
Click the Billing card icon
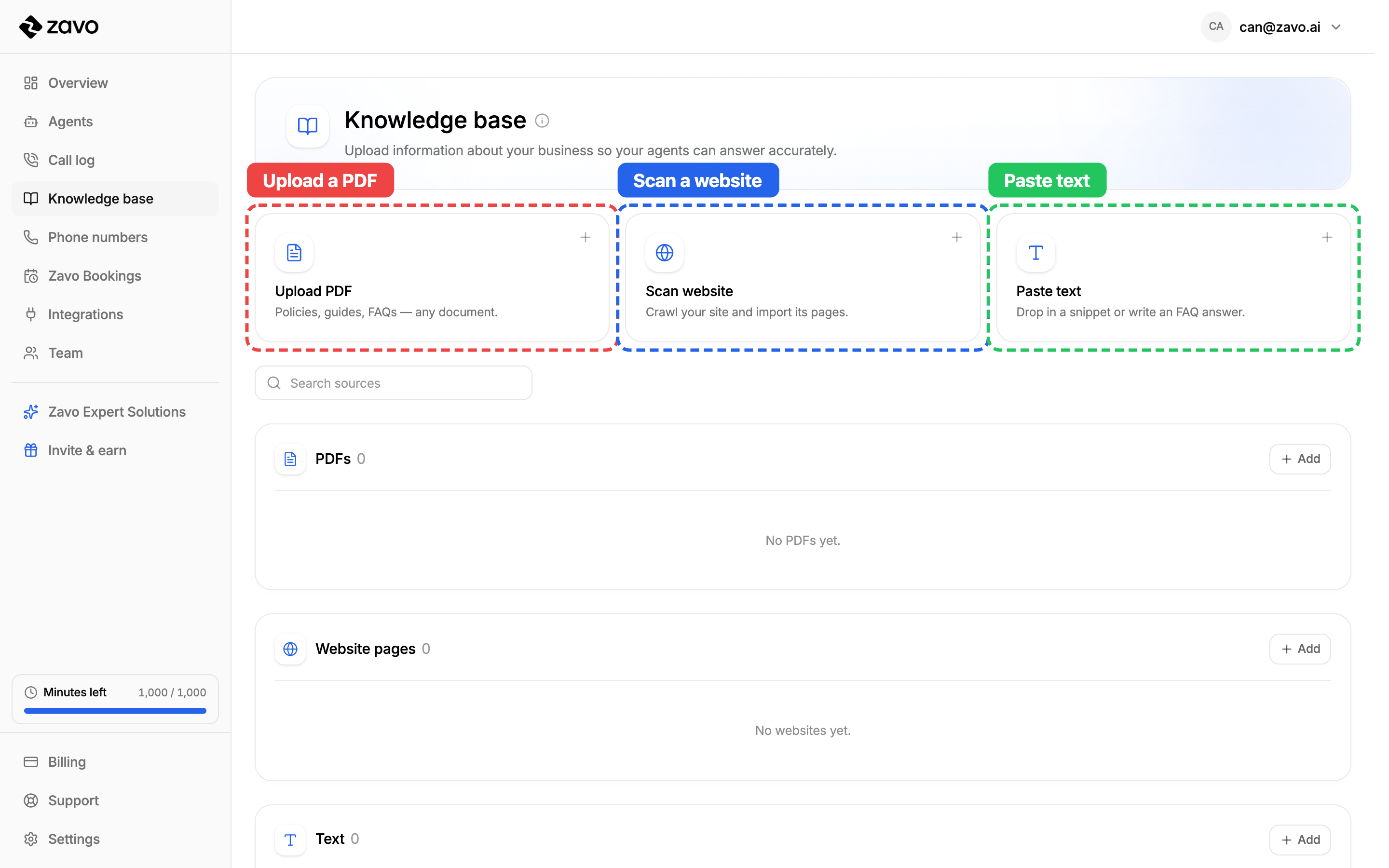[x=31, y=762]
